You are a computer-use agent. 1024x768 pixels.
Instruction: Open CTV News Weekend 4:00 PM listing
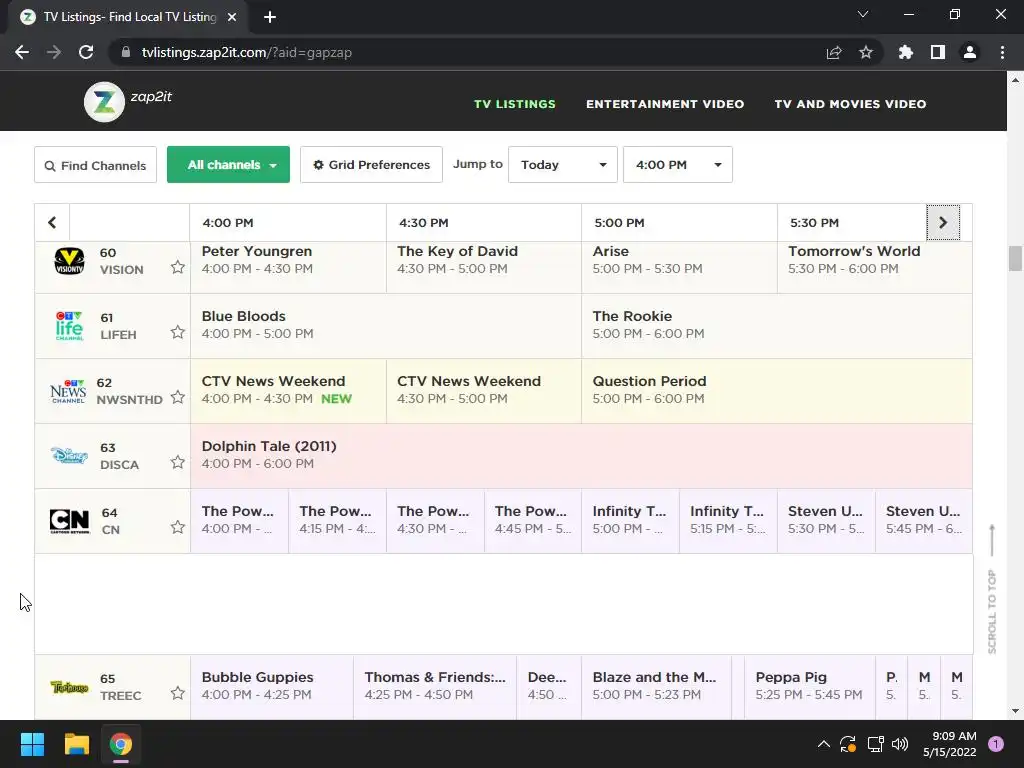[288, 390]
